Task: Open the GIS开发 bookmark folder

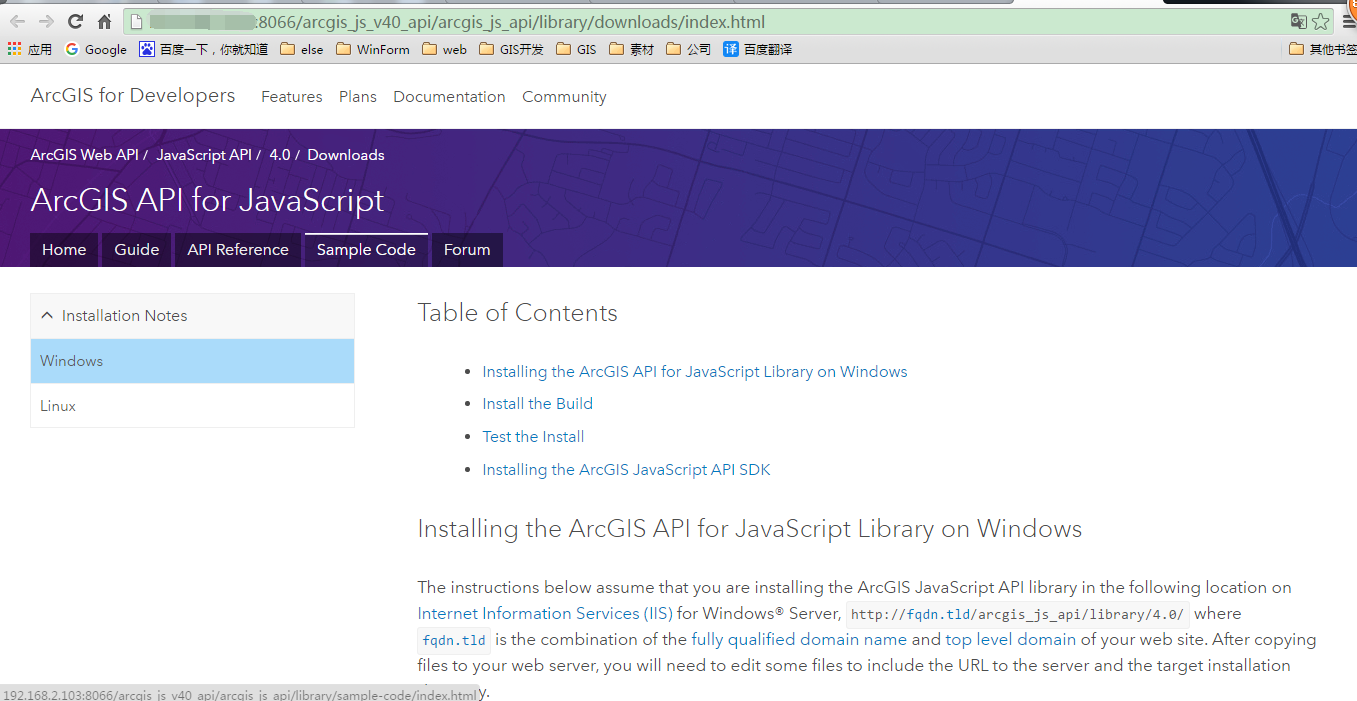Action: [x=511, y=49]
